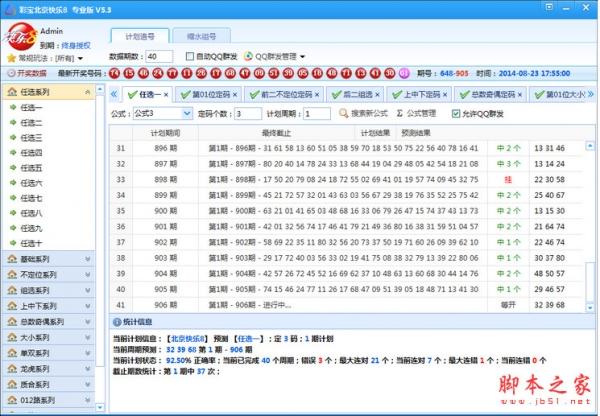Select 任选八 in the sidebar
Viewport: 600px width, 416px height.
pos(31,213)
